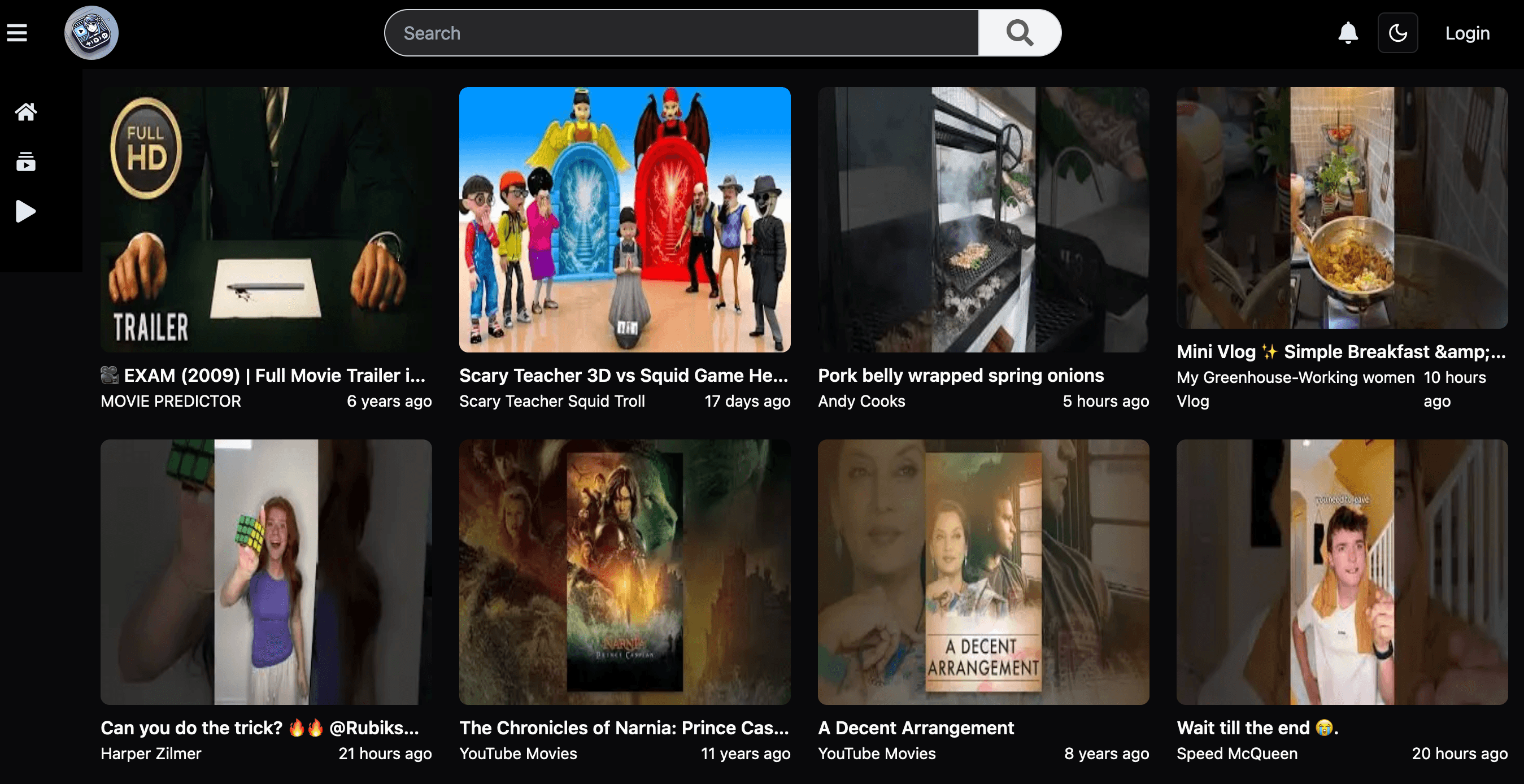Open Mini Vlog breakfast thumbnail

1342,208
